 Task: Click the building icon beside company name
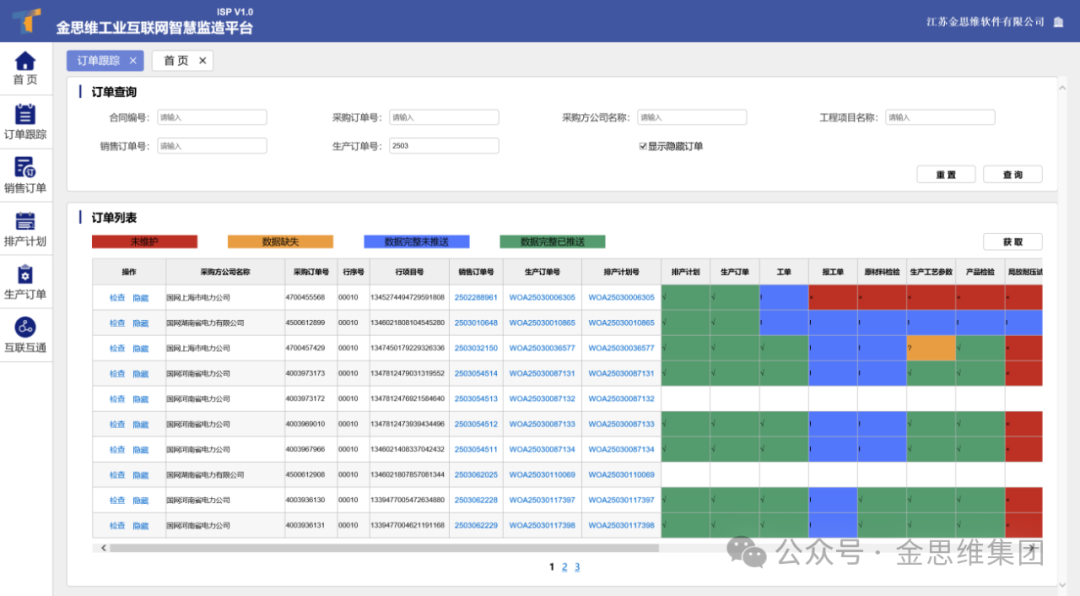click(1058, 22)
